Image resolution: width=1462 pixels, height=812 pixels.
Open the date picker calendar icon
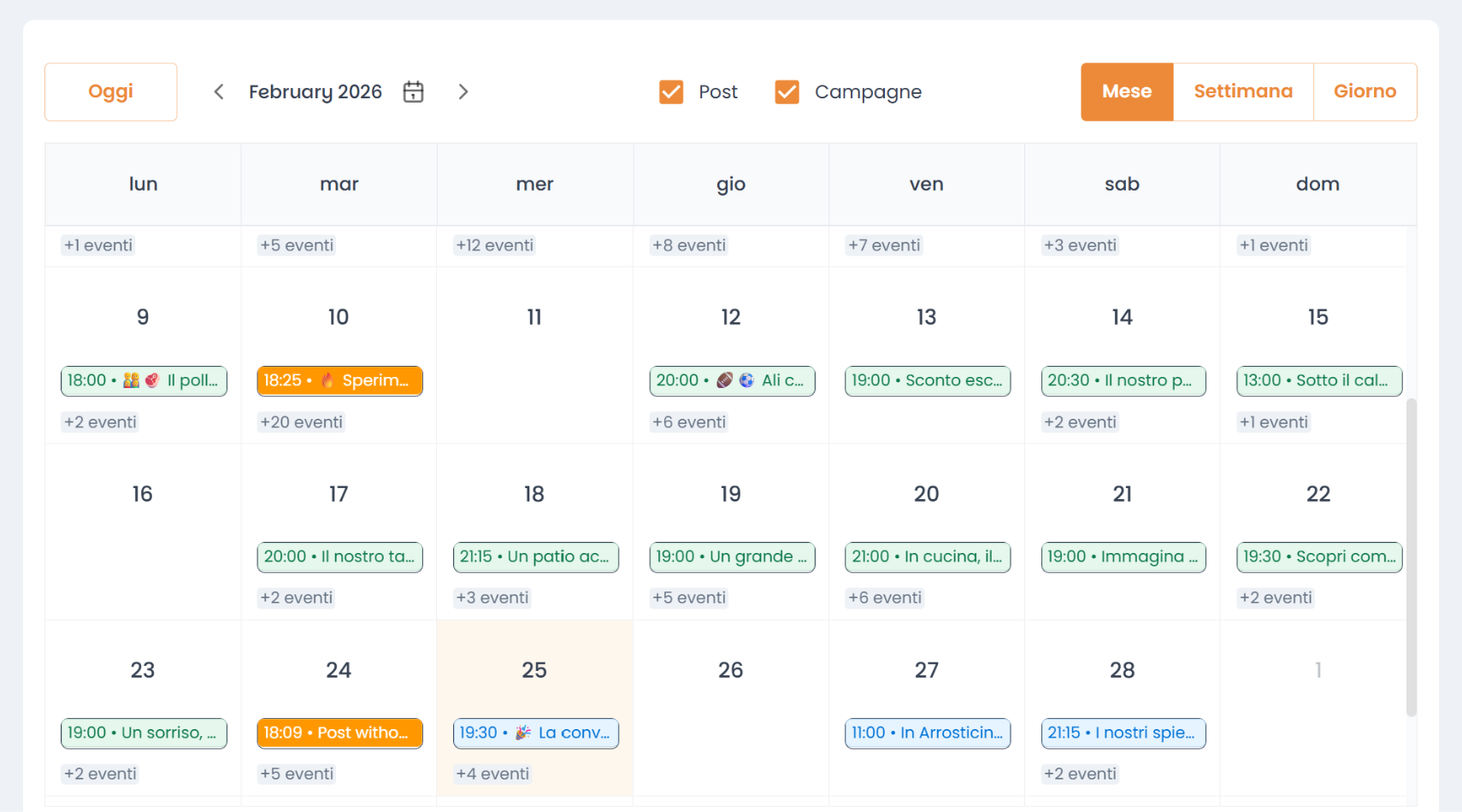[x=413, y=91]
